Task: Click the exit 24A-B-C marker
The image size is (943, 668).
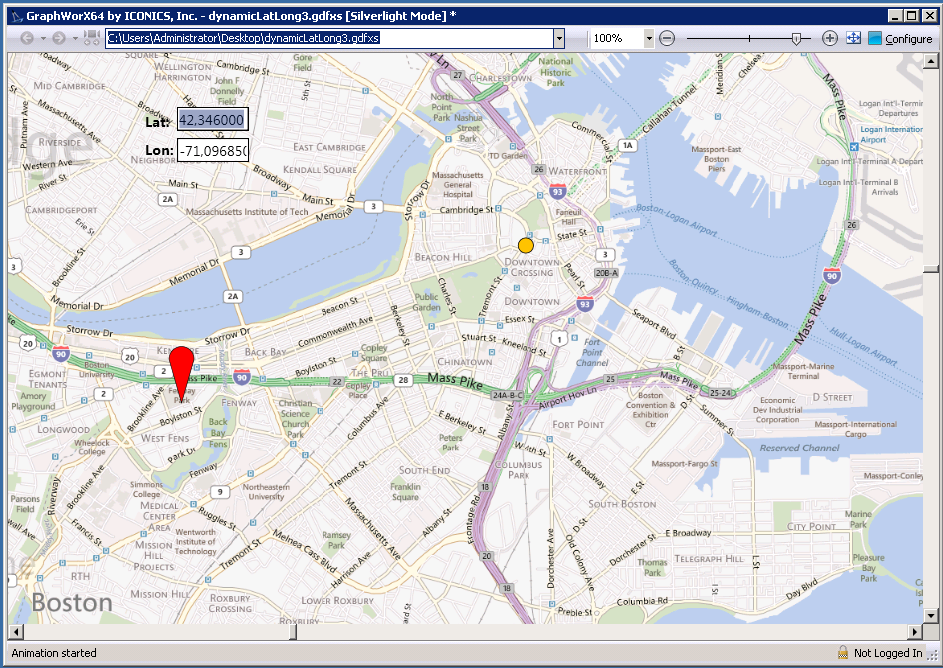Action: click(508, 396)
